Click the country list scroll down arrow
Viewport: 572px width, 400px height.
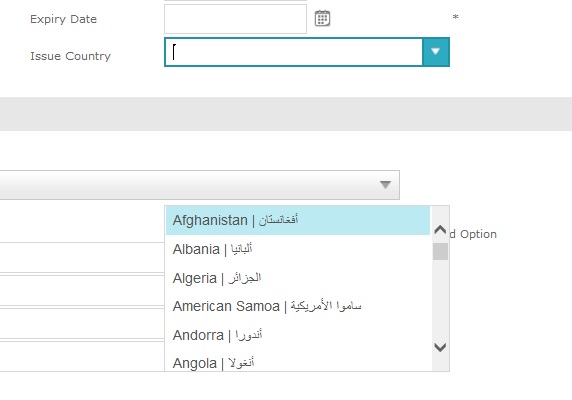pos(440,347)
